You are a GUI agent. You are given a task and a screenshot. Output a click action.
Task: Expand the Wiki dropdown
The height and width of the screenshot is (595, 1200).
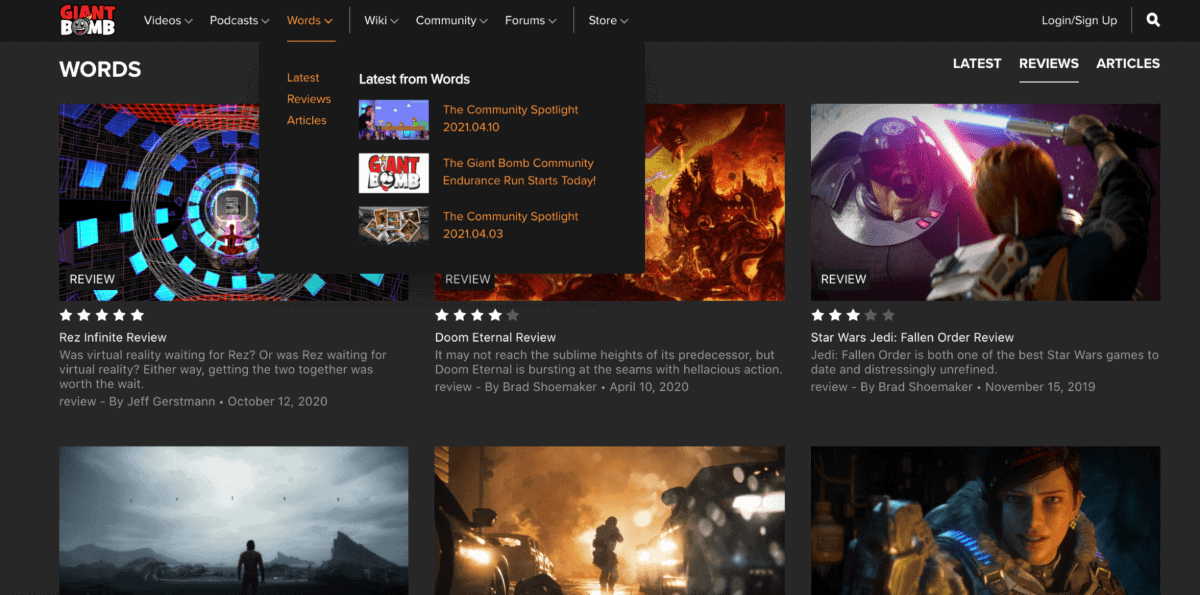380,19
